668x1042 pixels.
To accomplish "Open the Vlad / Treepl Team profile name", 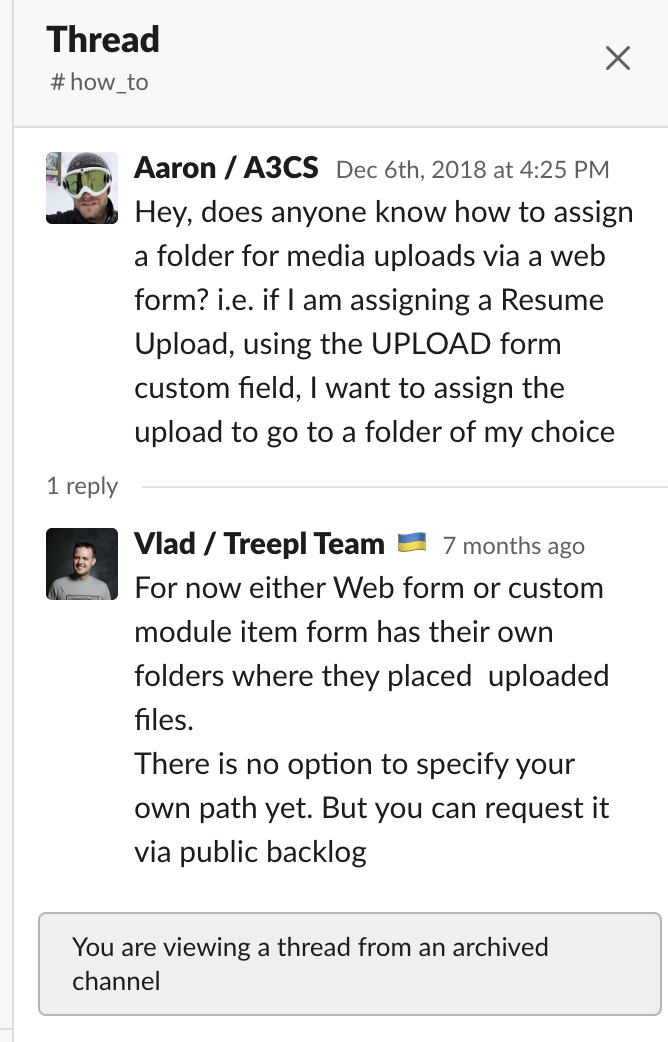I will [259, 544].
